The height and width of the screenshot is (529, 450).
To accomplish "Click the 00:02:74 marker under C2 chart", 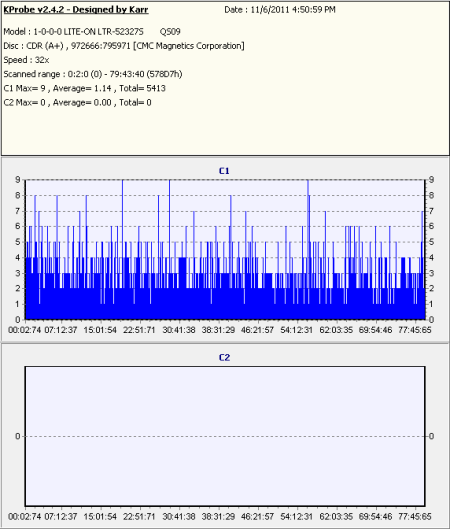I will pos(25,517).
